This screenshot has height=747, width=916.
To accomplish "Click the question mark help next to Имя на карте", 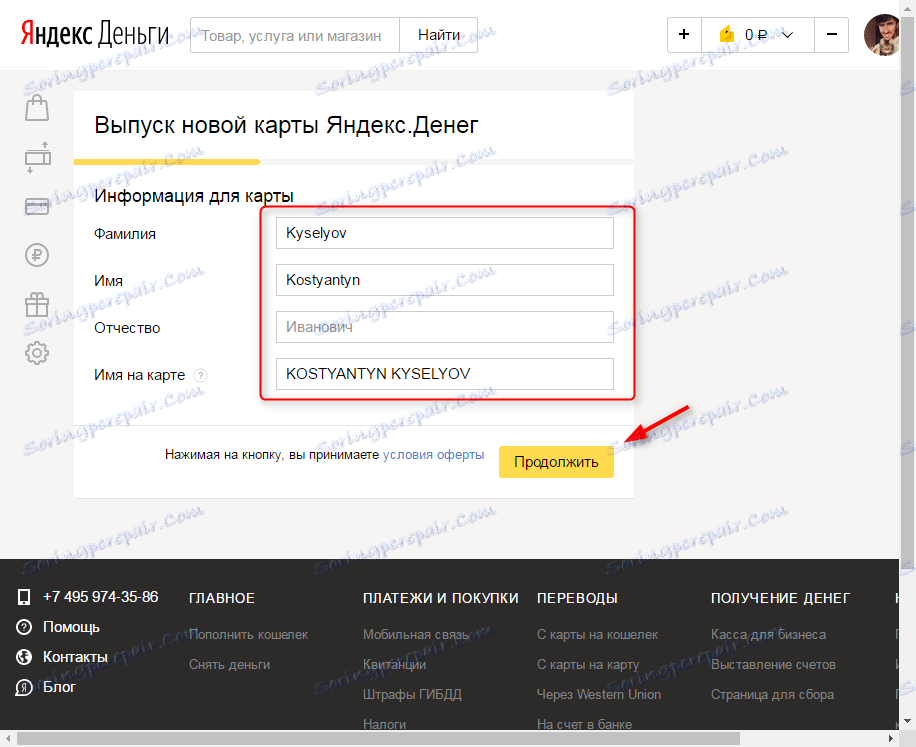I will 200,376.
